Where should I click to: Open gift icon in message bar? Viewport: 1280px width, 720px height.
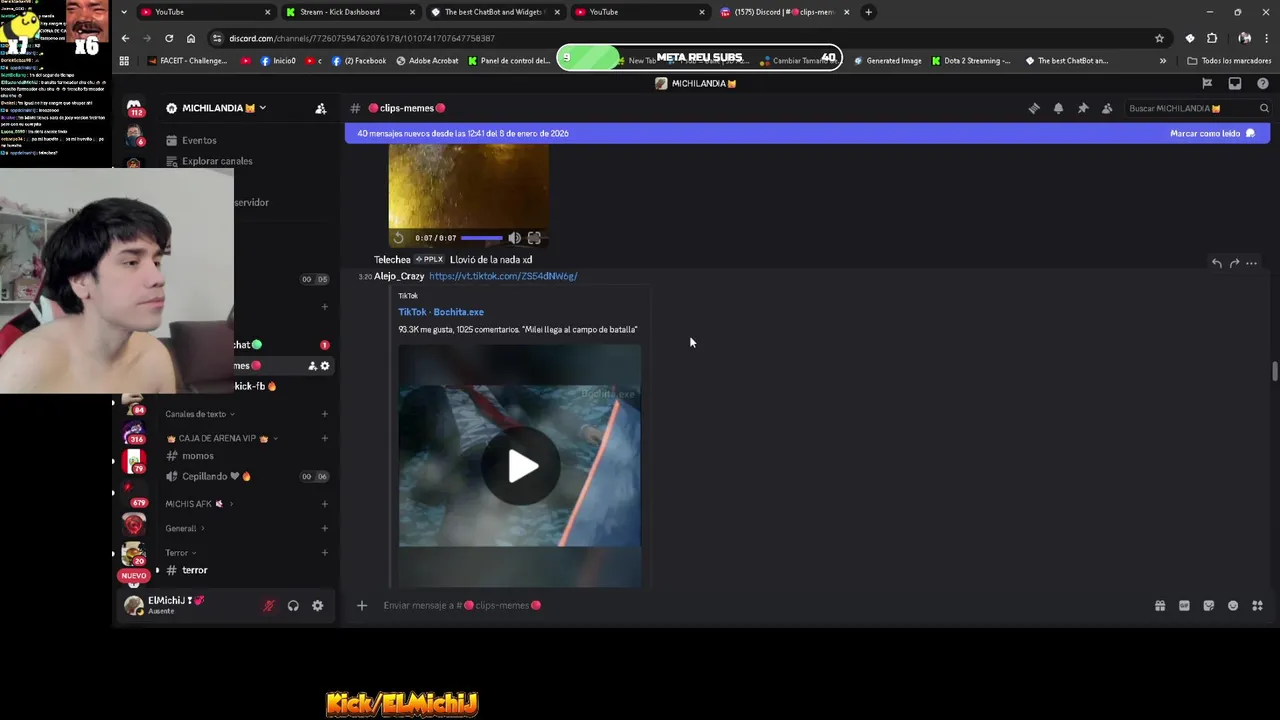click(x=1160, y=605)
